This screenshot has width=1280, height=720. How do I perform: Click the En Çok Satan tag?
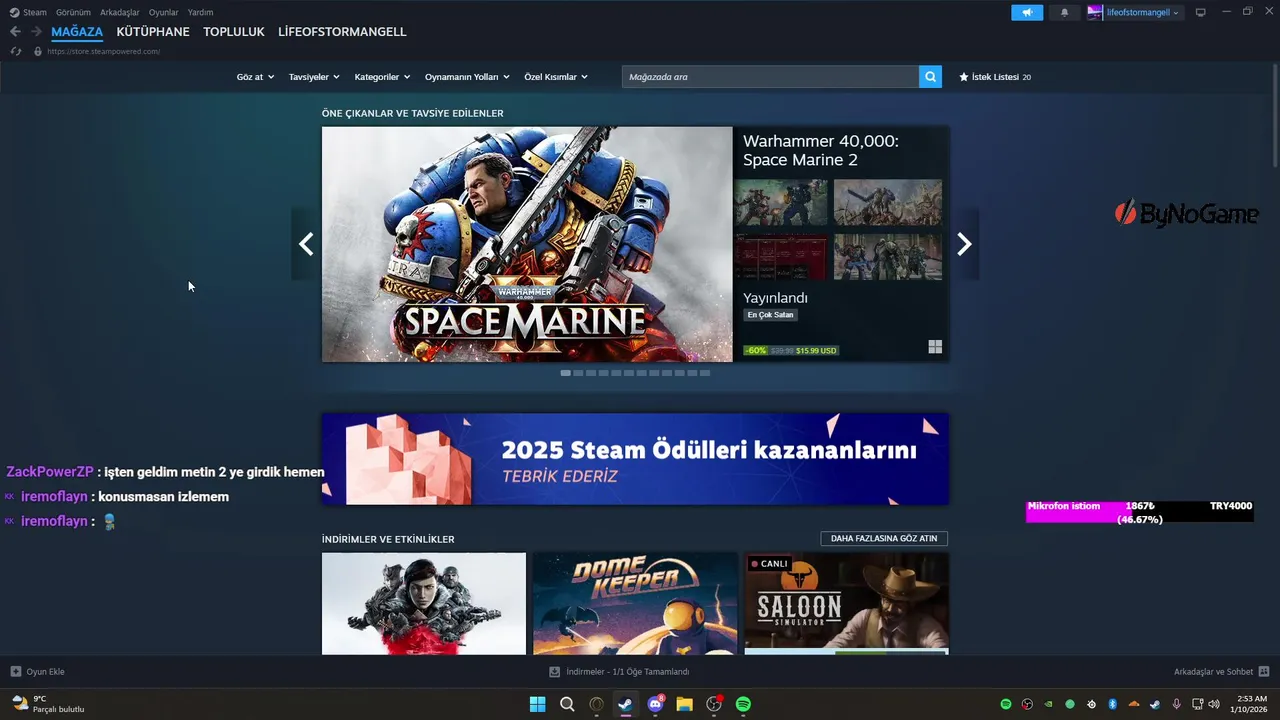770,315
